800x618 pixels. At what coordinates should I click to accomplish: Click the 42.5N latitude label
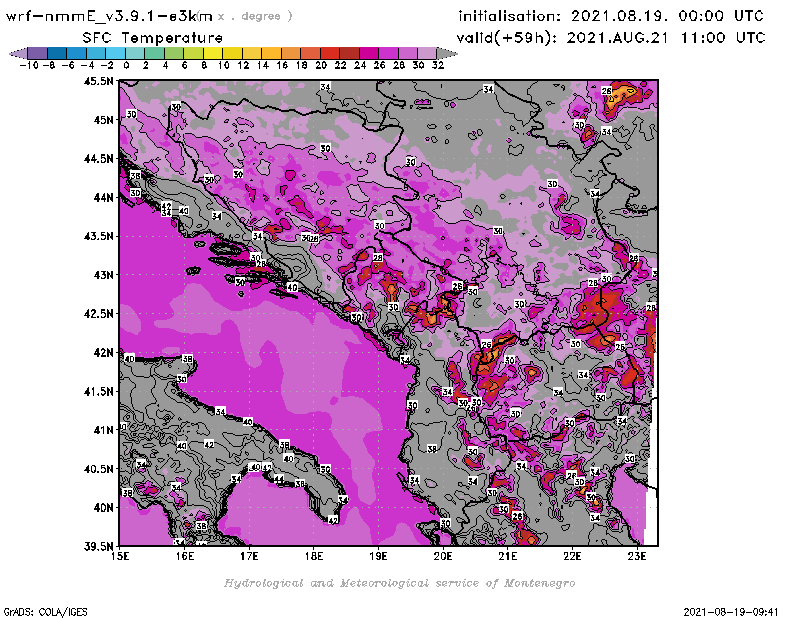(x=99, y=314)
